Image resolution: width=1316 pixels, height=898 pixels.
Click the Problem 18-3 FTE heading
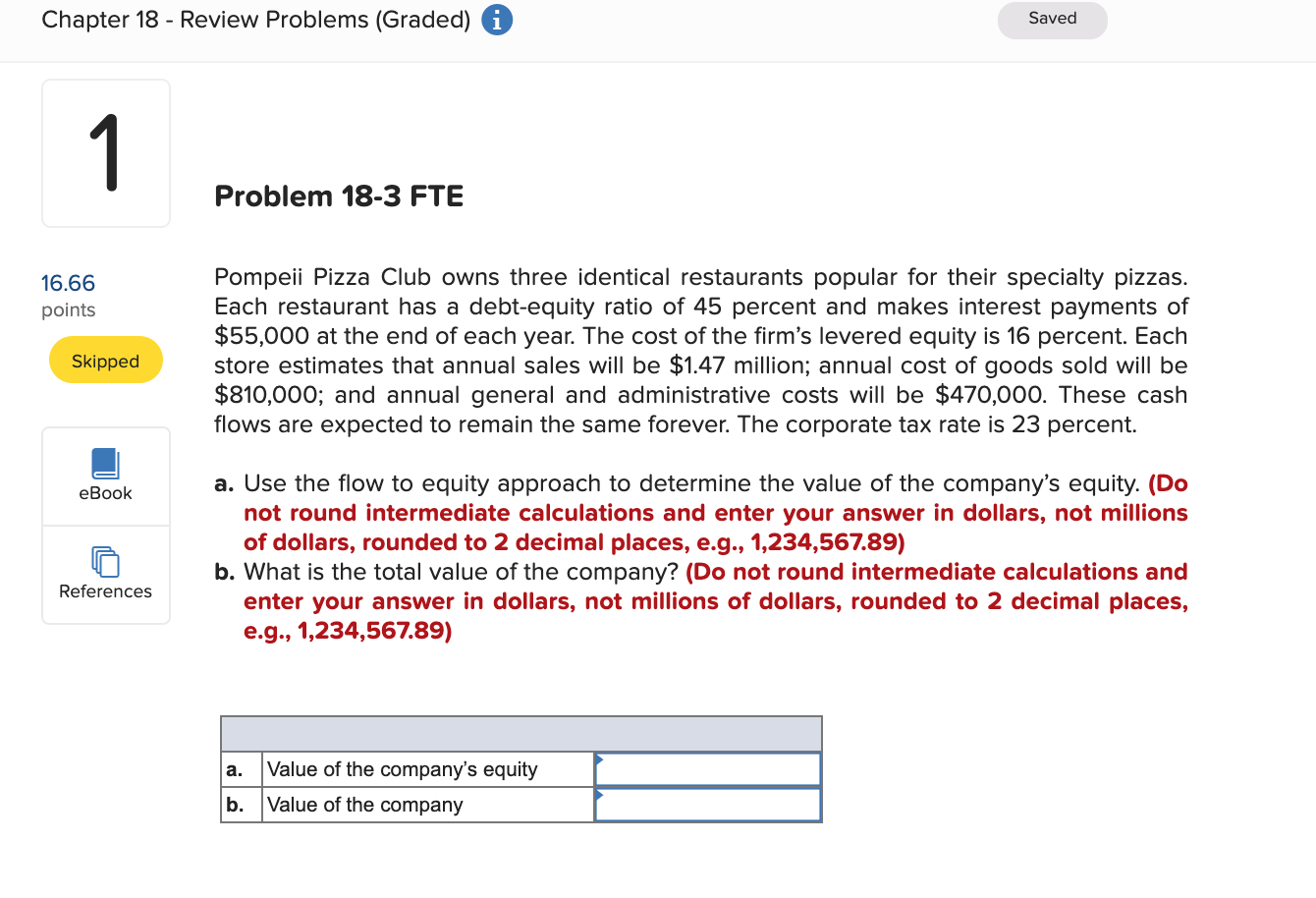pos(339,196)
